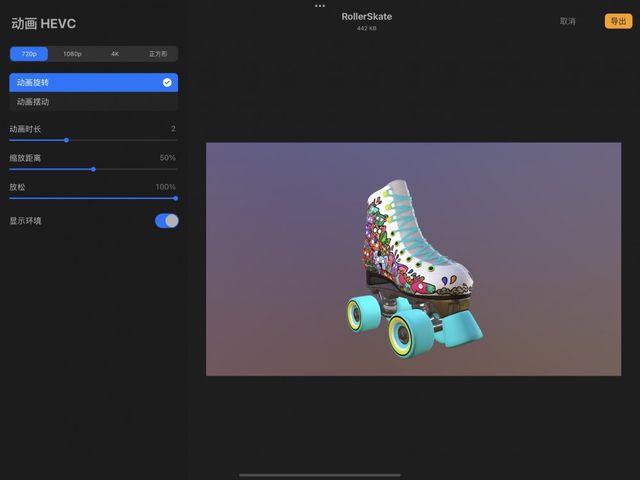Click the roller skate preview image
This screenshot has width=640, height=480.
pos(413,259)
